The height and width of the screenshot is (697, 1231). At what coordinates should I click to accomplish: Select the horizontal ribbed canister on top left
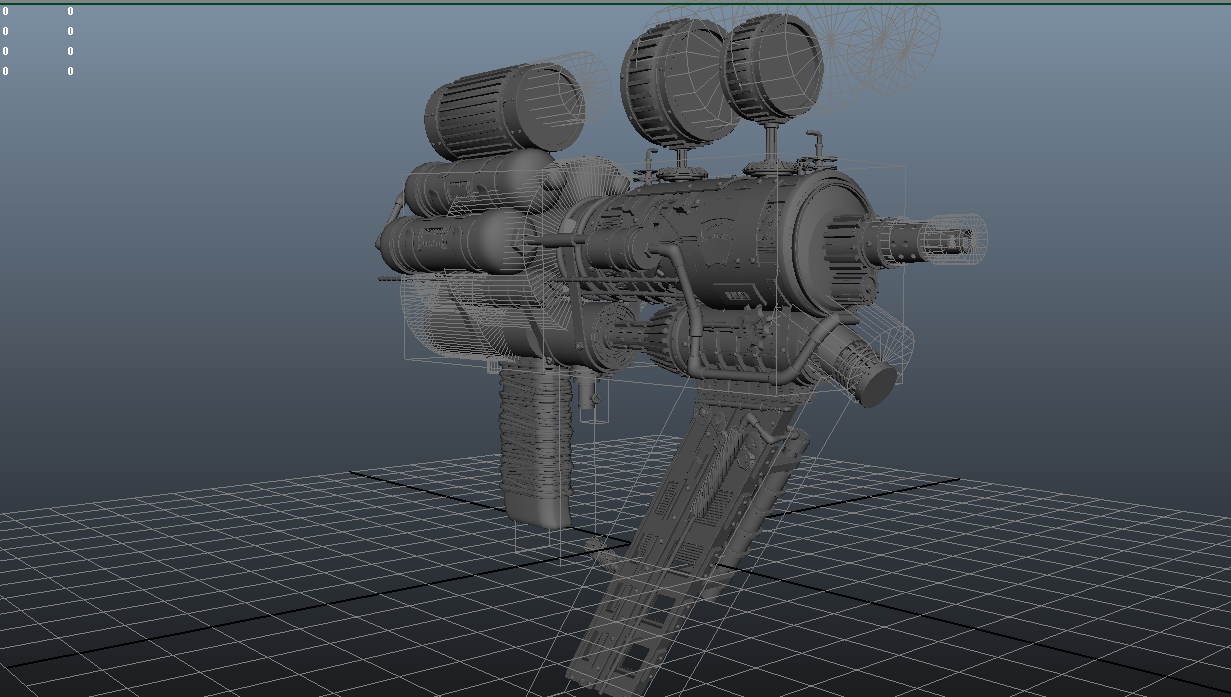503,110
